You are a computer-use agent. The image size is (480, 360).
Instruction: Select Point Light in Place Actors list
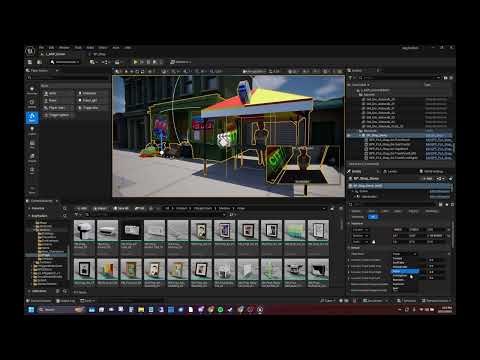tap(92, 100)
